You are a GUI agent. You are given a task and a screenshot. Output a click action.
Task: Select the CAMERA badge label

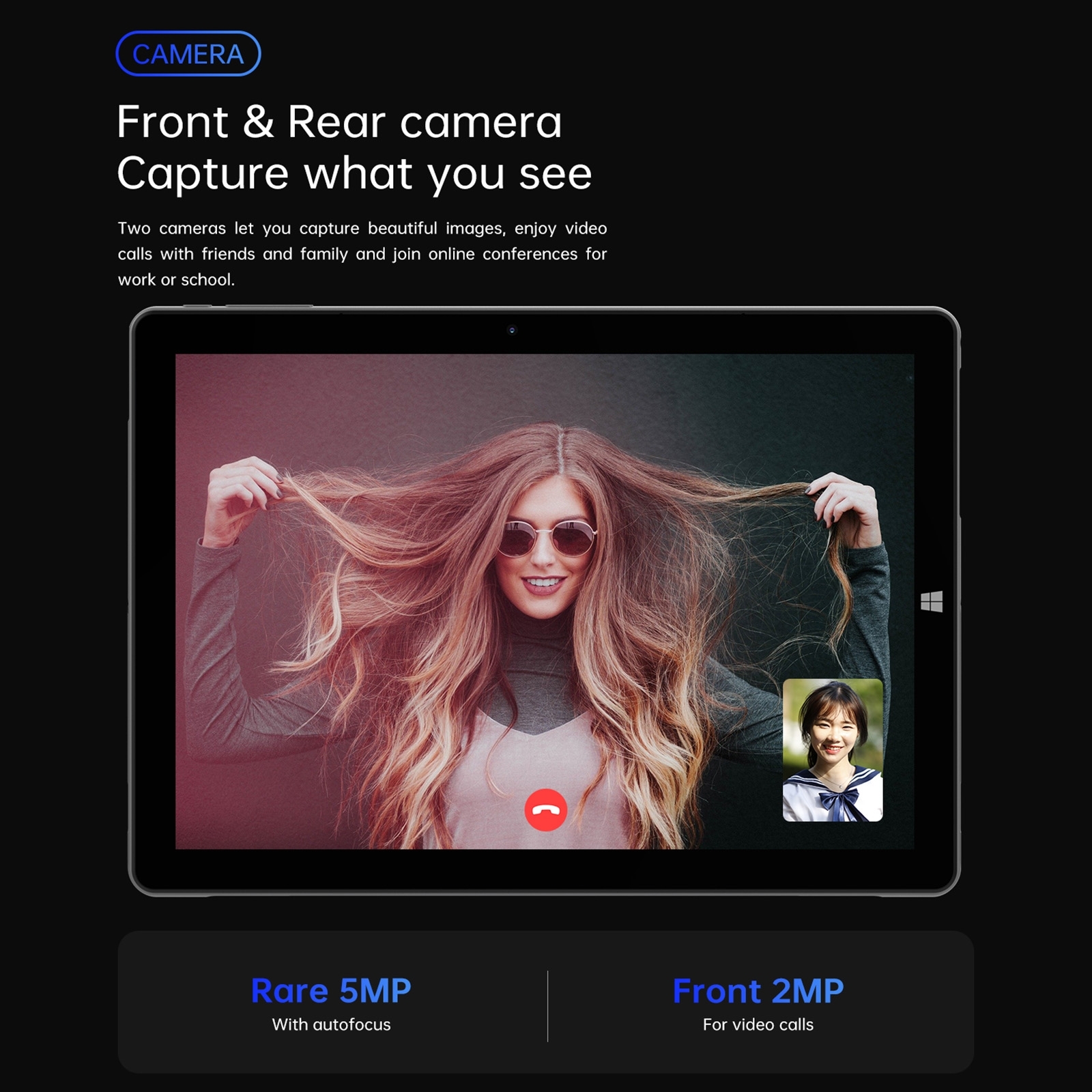point(188,54)
